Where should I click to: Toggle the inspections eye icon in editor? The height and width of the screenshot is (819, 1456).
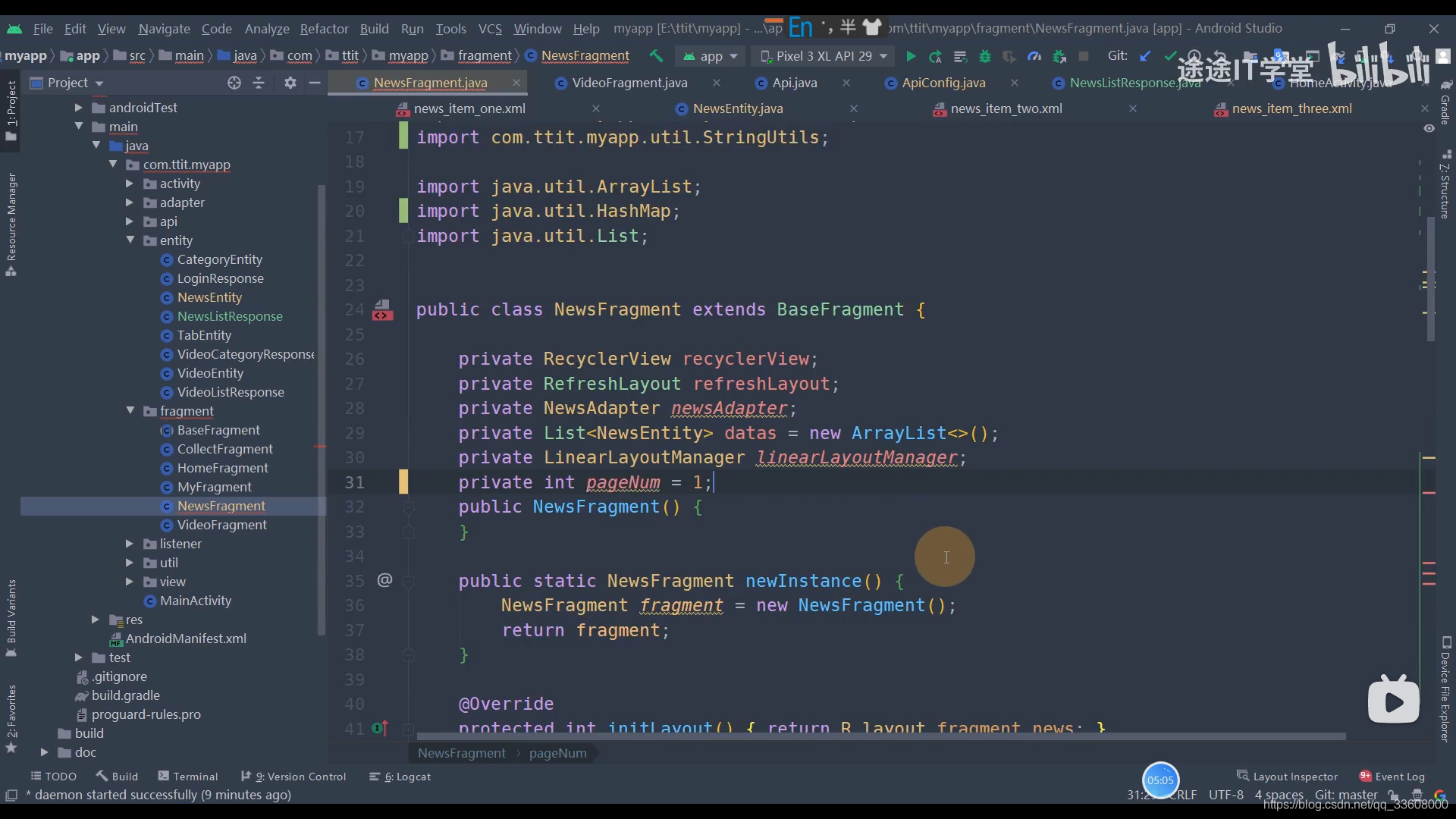point(1429,128)
